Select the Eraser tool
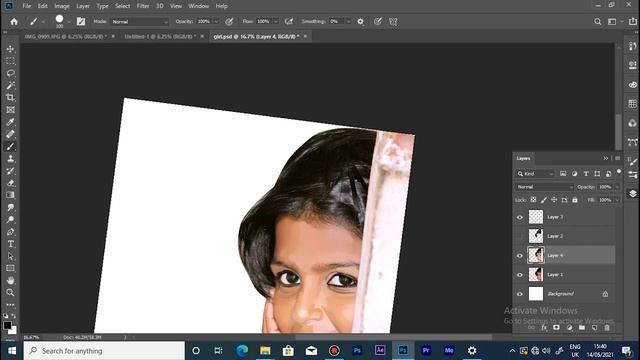640x360 pixels. pyautogui.click(x=11, y=183)
